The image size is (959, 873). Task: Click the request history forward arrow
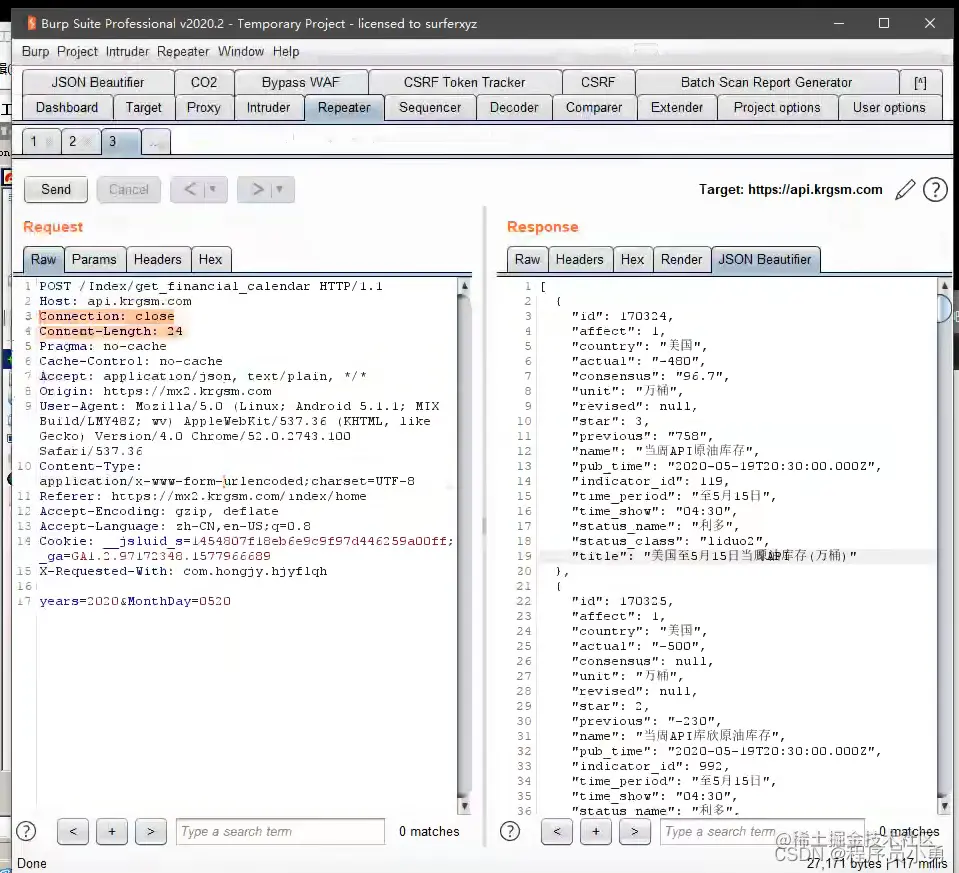(257, 190)
